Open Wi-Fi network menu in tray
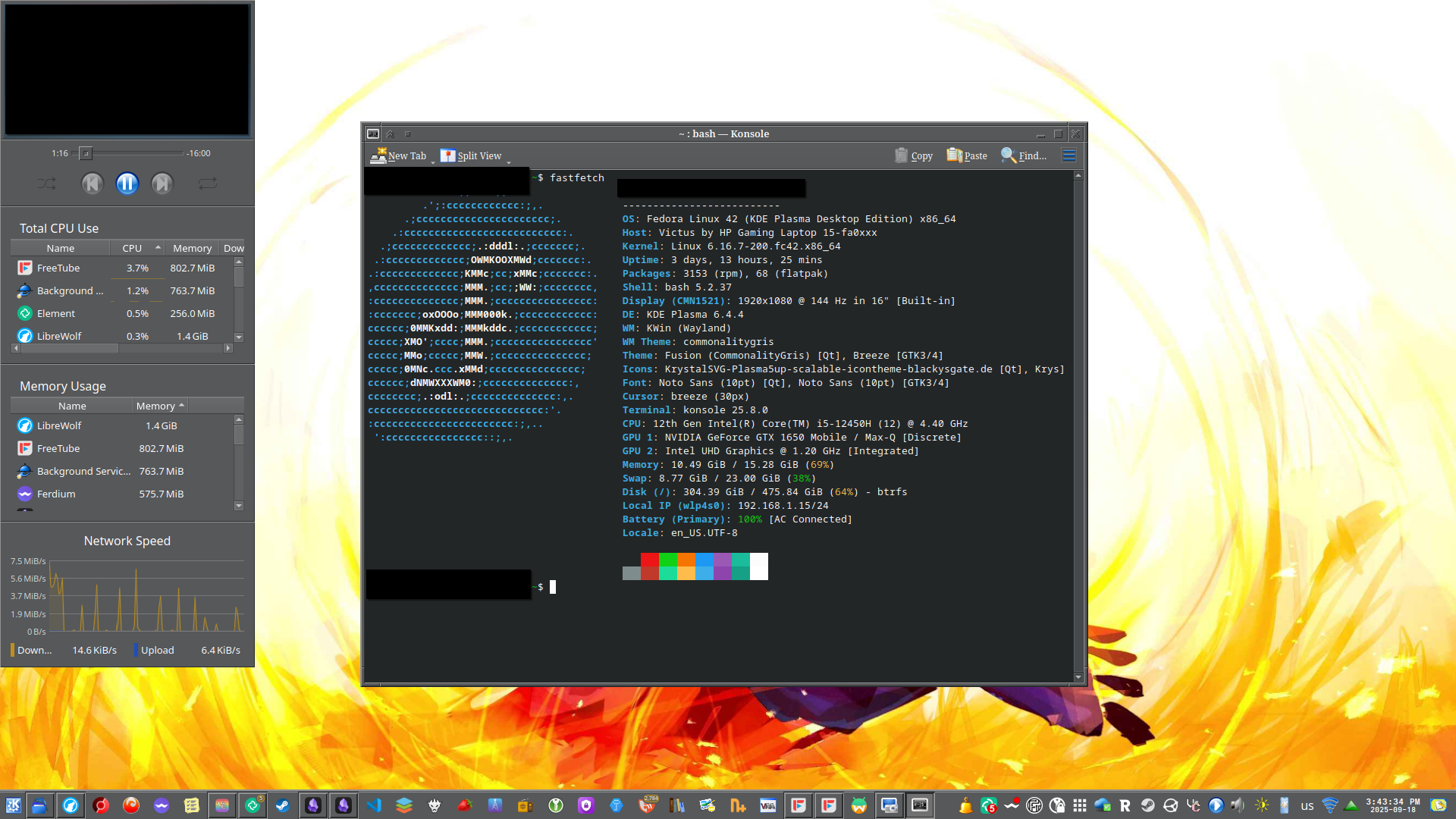The width and height of the screenshot is (1456, 819). coord(1329,805)
